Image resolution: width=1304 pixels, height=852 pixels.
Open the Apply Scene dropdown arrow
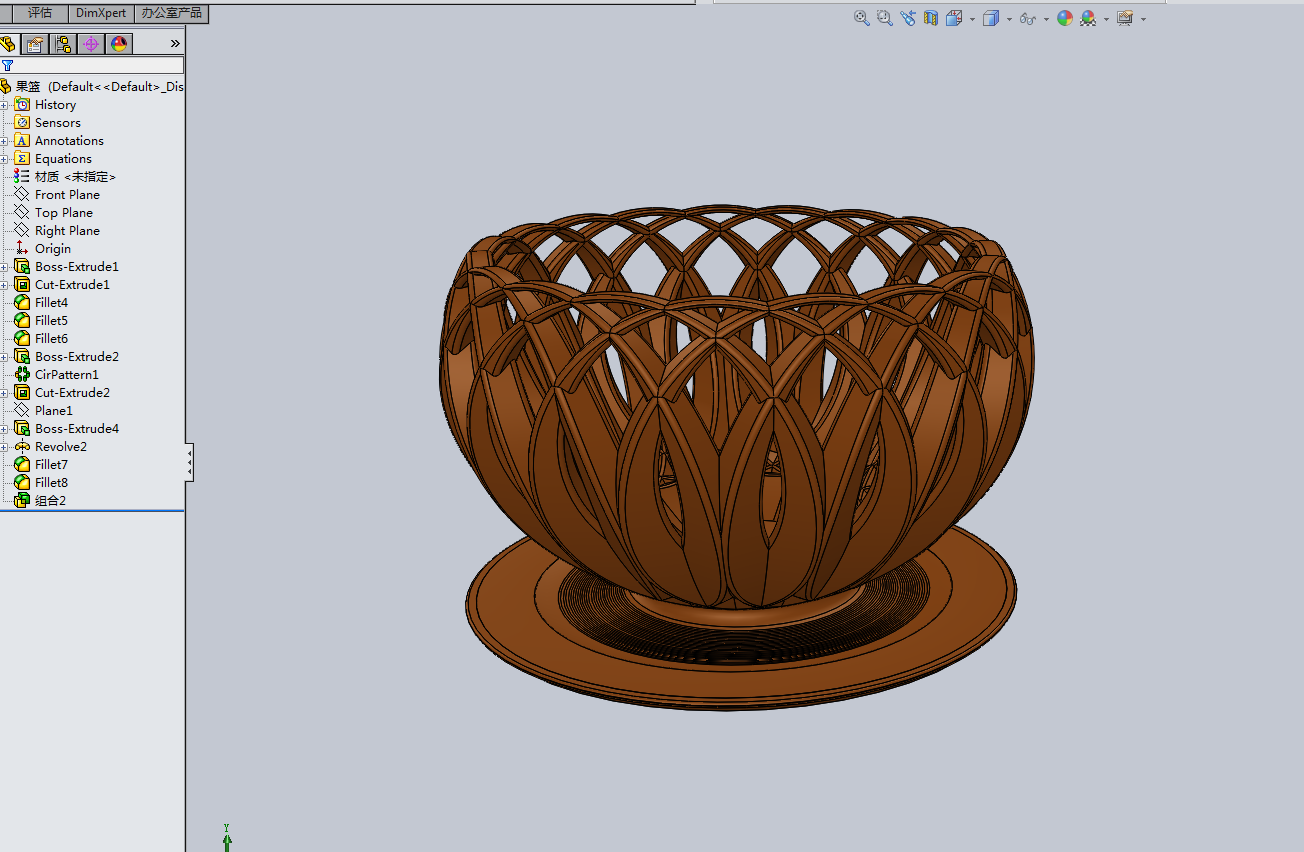(x=1106, y=19)
